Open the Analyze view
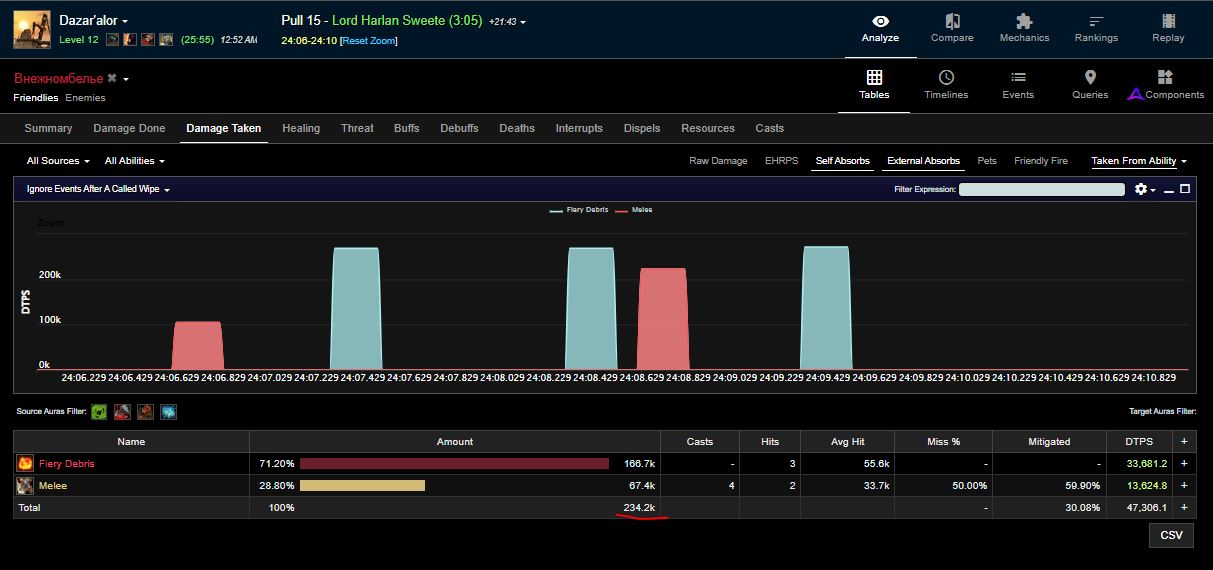Image resolution: width=1213 pixels, height=570 pixels. pos(880,28)
